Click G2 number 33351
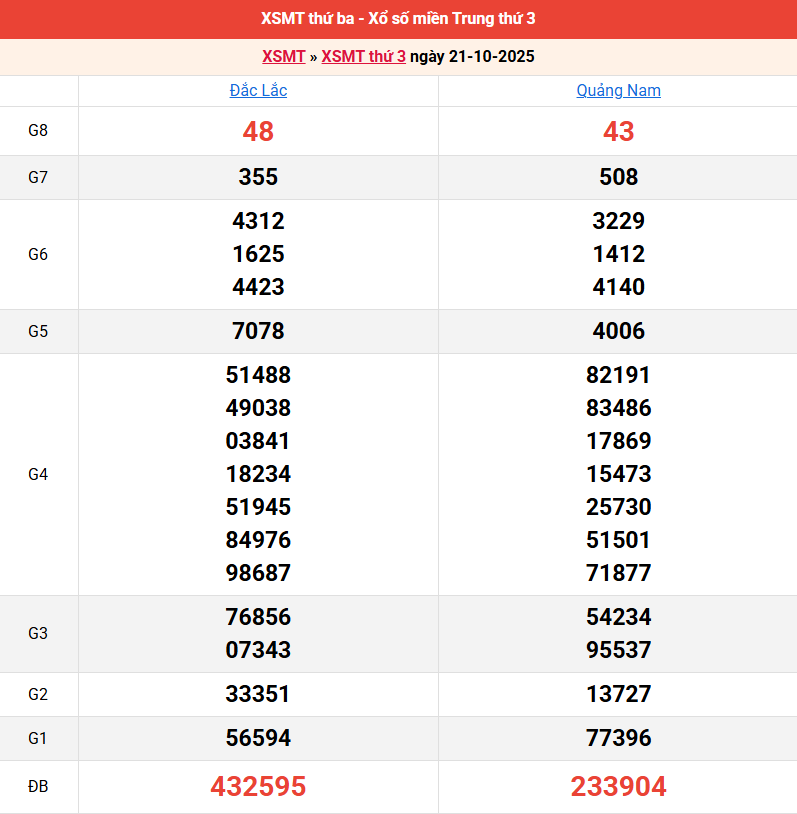The width and height of the screenshot is (797, 814). click(x=258, y=694)
